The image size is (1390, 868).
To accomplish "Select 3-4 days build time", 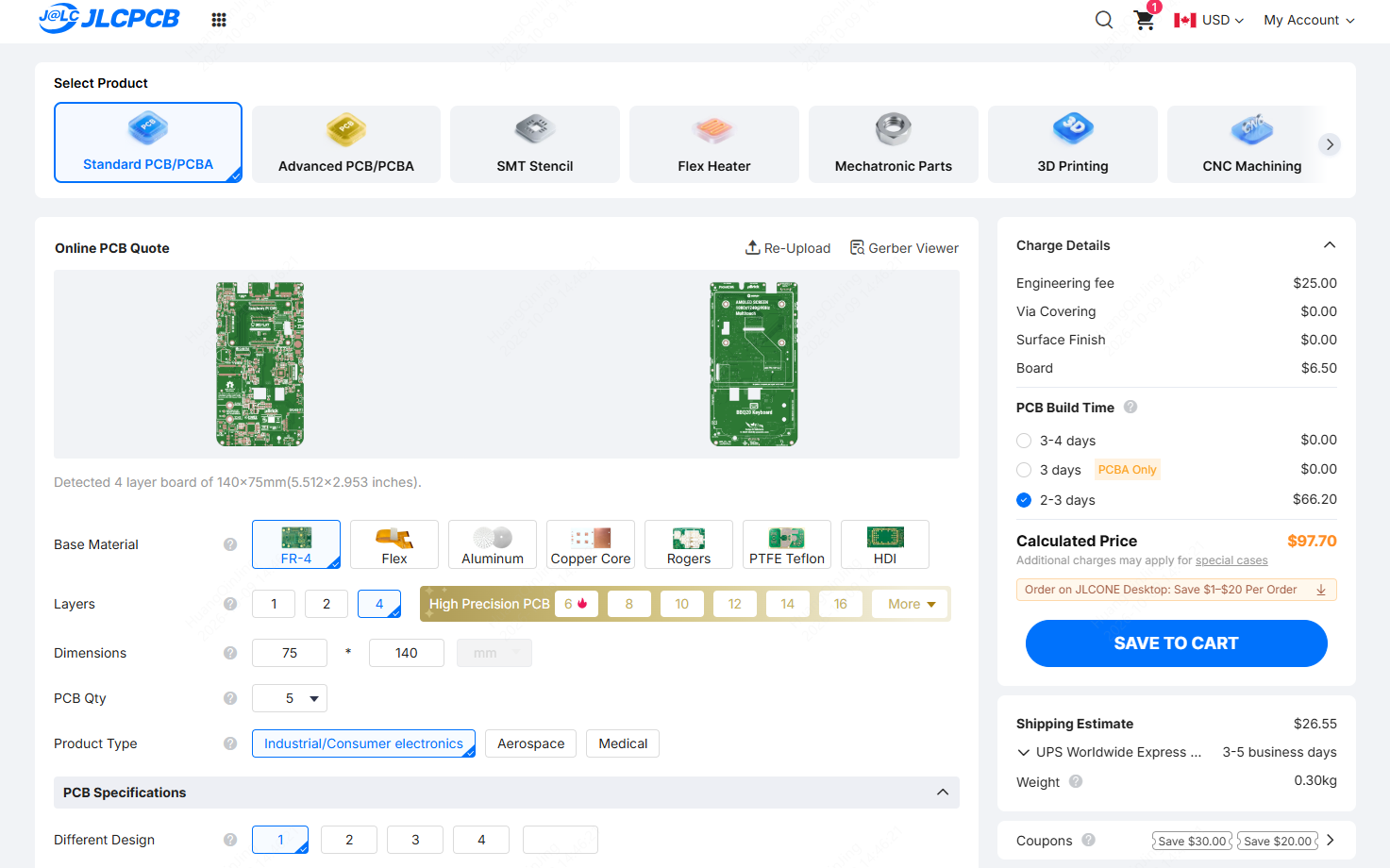I will pos(1024,441).
